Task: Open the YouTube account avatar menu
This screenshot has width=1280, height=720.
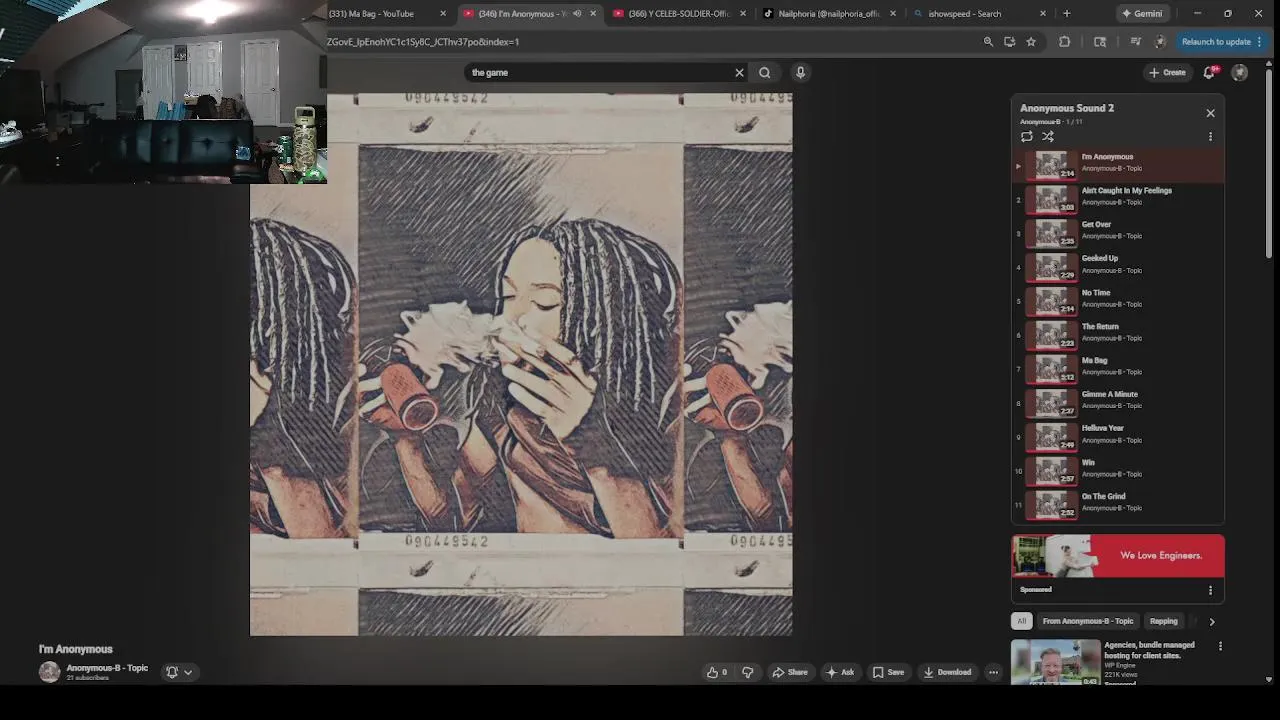Action: pyautogui.click(x=1240, y=72)
